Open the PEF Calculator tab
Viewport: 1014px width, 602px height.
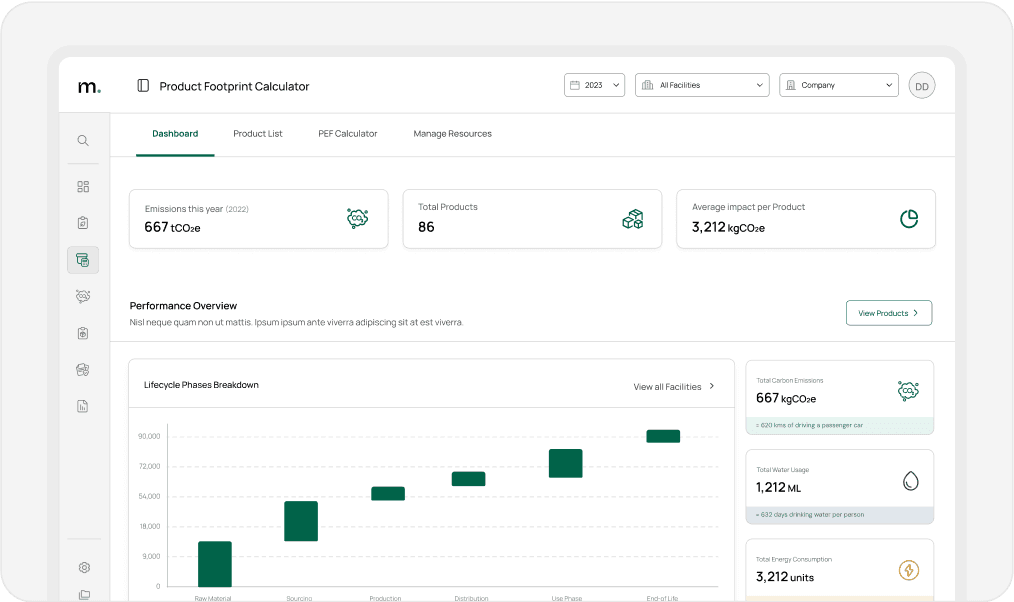[x=347, y=134]
